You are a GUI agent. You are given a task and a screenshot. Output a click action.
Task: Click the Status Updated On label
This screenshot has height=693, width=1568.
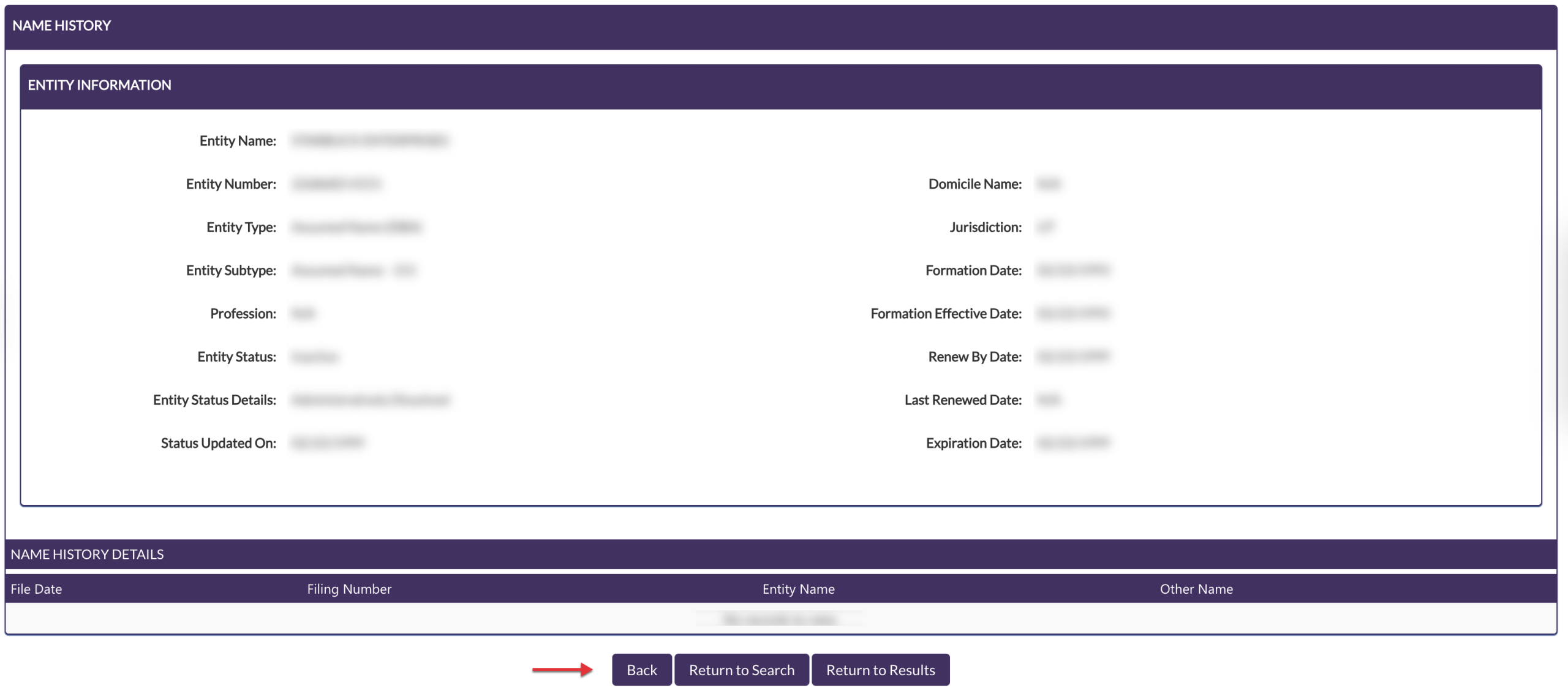coord(218,443)
